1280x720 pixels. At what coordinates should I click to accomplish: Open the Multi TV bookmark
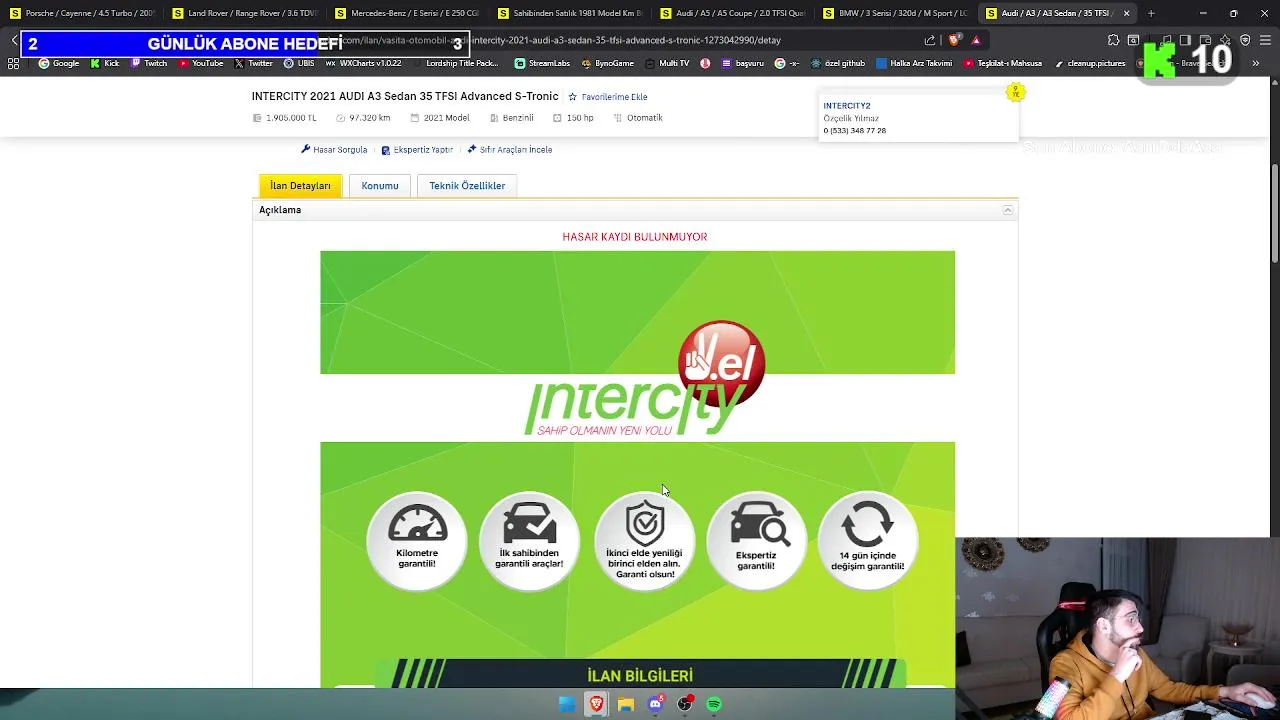(x=668, y=63)
